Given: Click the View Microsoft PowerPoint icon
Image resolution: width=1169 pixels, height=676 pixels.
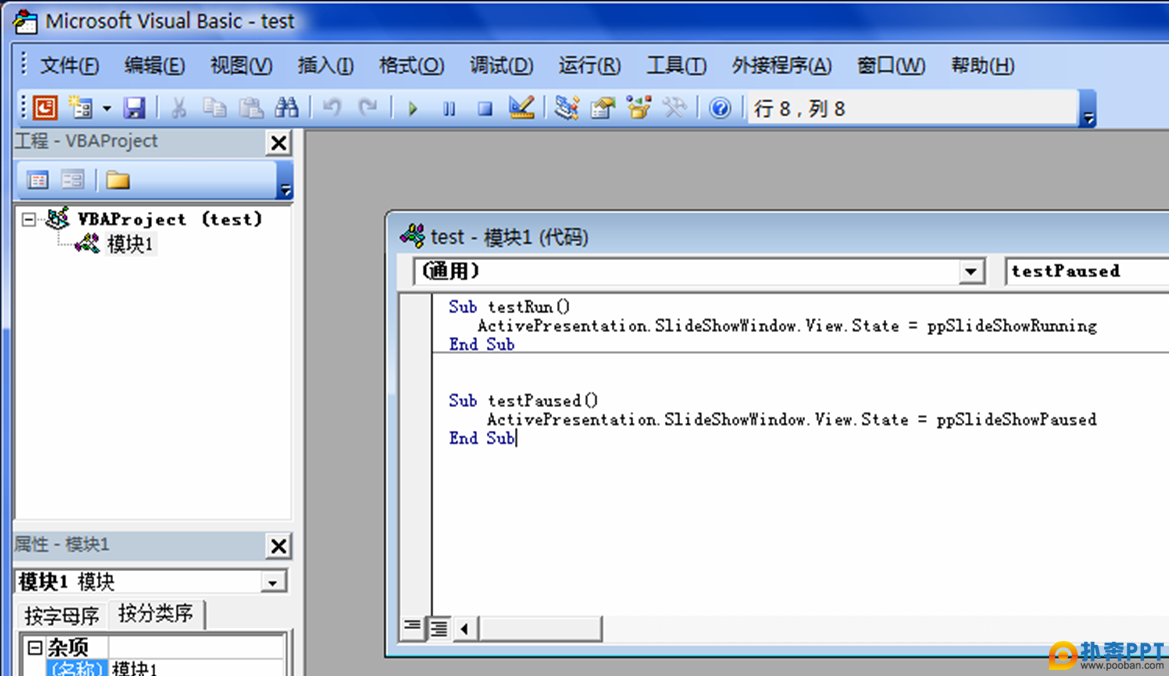Looking at the screenshot, I should pos(45,108).
